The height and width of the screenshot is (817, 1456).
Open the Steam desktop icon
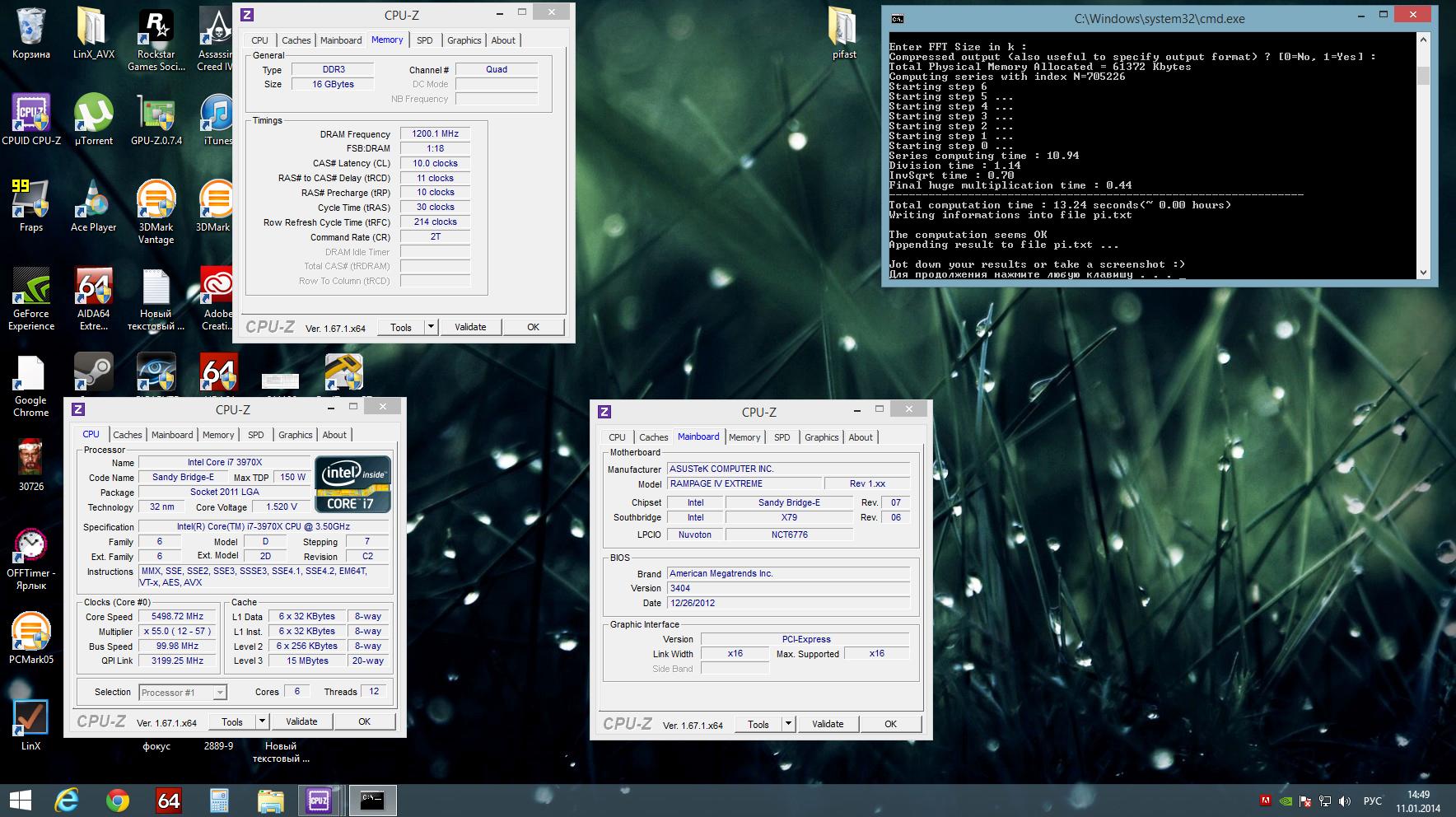coord(94,372)
